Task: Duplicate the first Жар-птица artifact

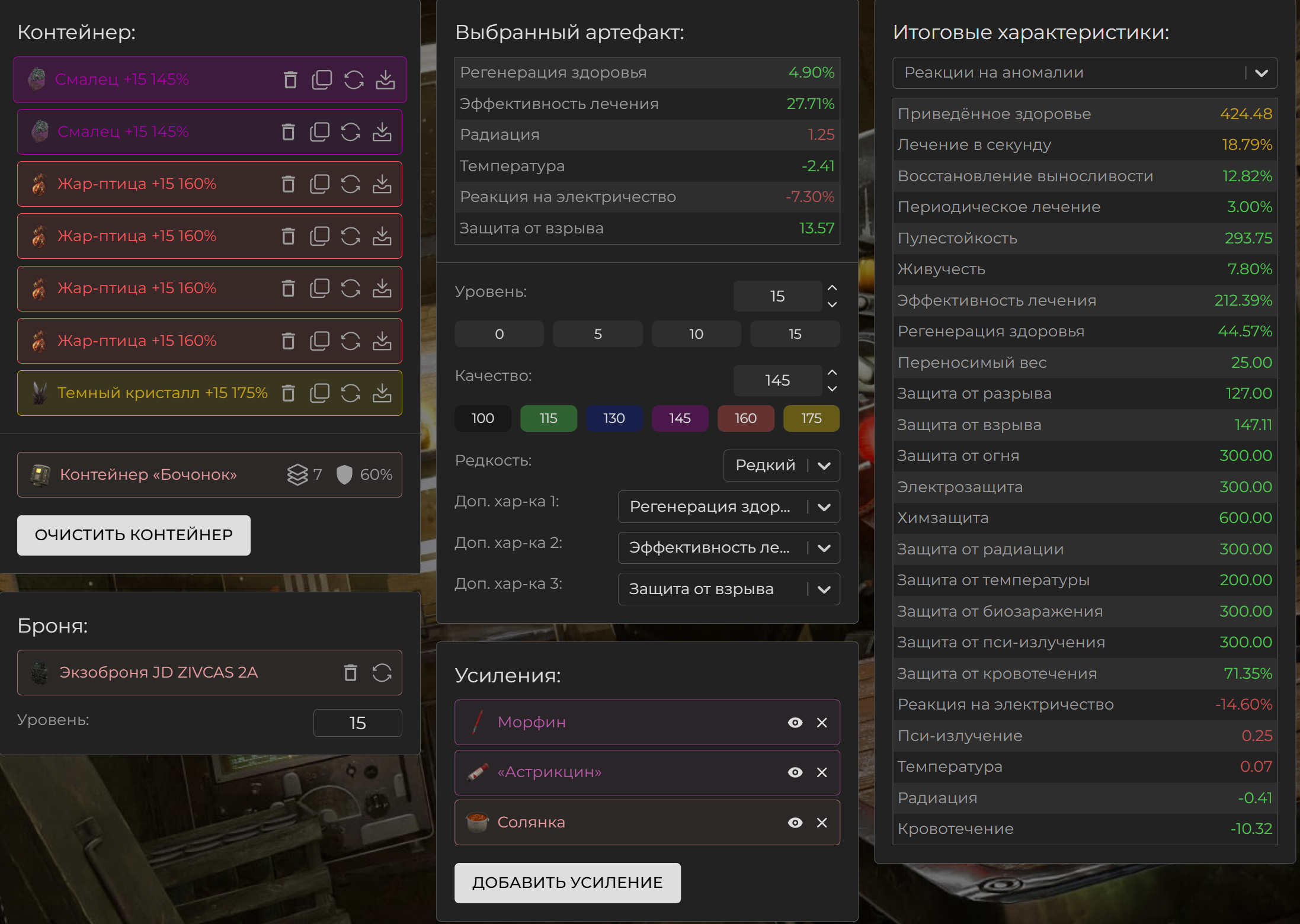Action: click(x=319, y=184)
